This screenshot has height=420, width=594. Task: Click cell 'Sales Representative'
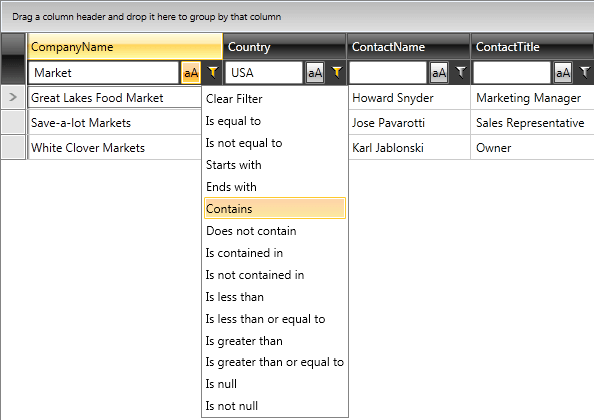[532, 123]
